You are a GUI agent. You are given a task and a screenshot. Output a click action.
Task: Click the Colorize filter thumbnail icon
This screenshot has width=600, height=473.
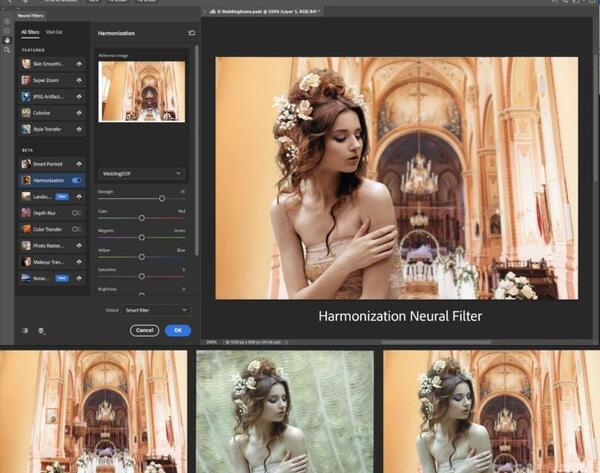26,113
